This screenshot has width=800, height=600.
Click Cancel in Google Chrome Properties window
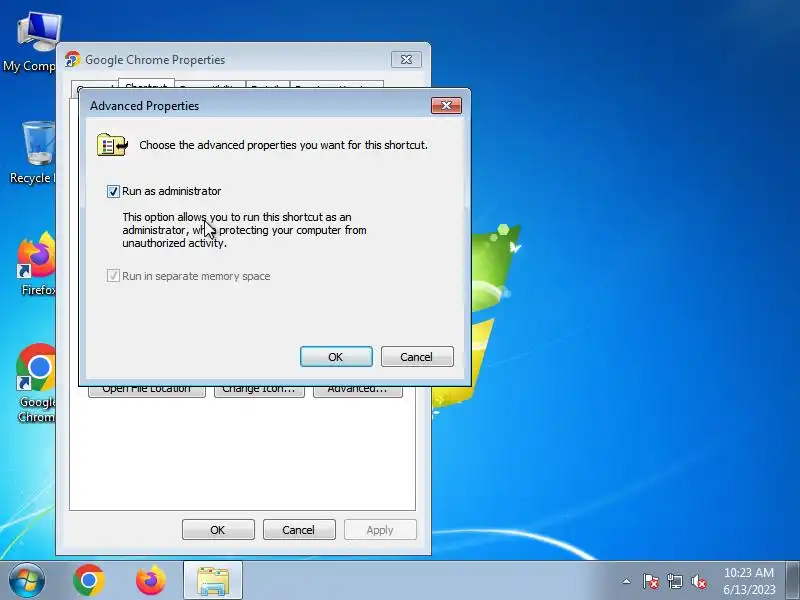pyautogui.click(x=299, y=530)
